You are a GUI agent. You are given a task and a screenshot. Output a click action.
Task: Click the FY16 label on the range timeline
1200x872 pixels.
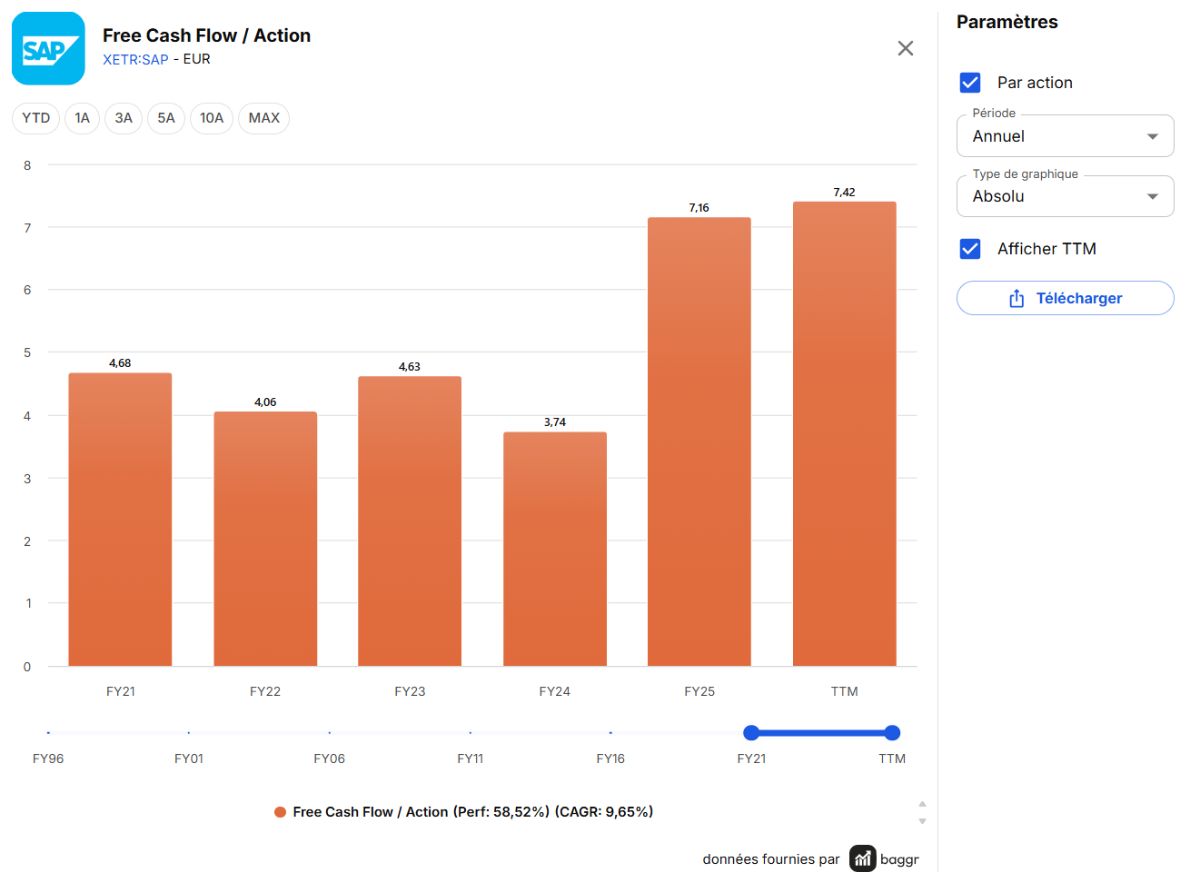pos(611,759)
